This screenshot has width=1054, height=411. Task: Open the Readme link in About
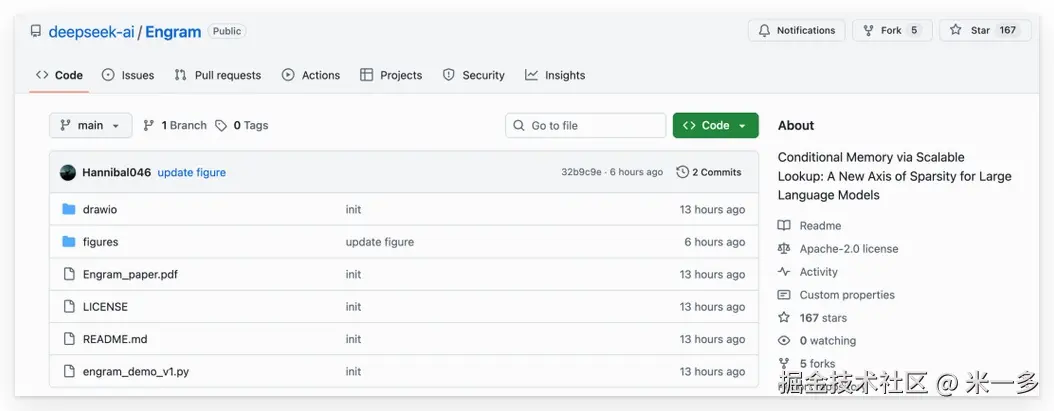pyautogui.click(x=820, y=226)
